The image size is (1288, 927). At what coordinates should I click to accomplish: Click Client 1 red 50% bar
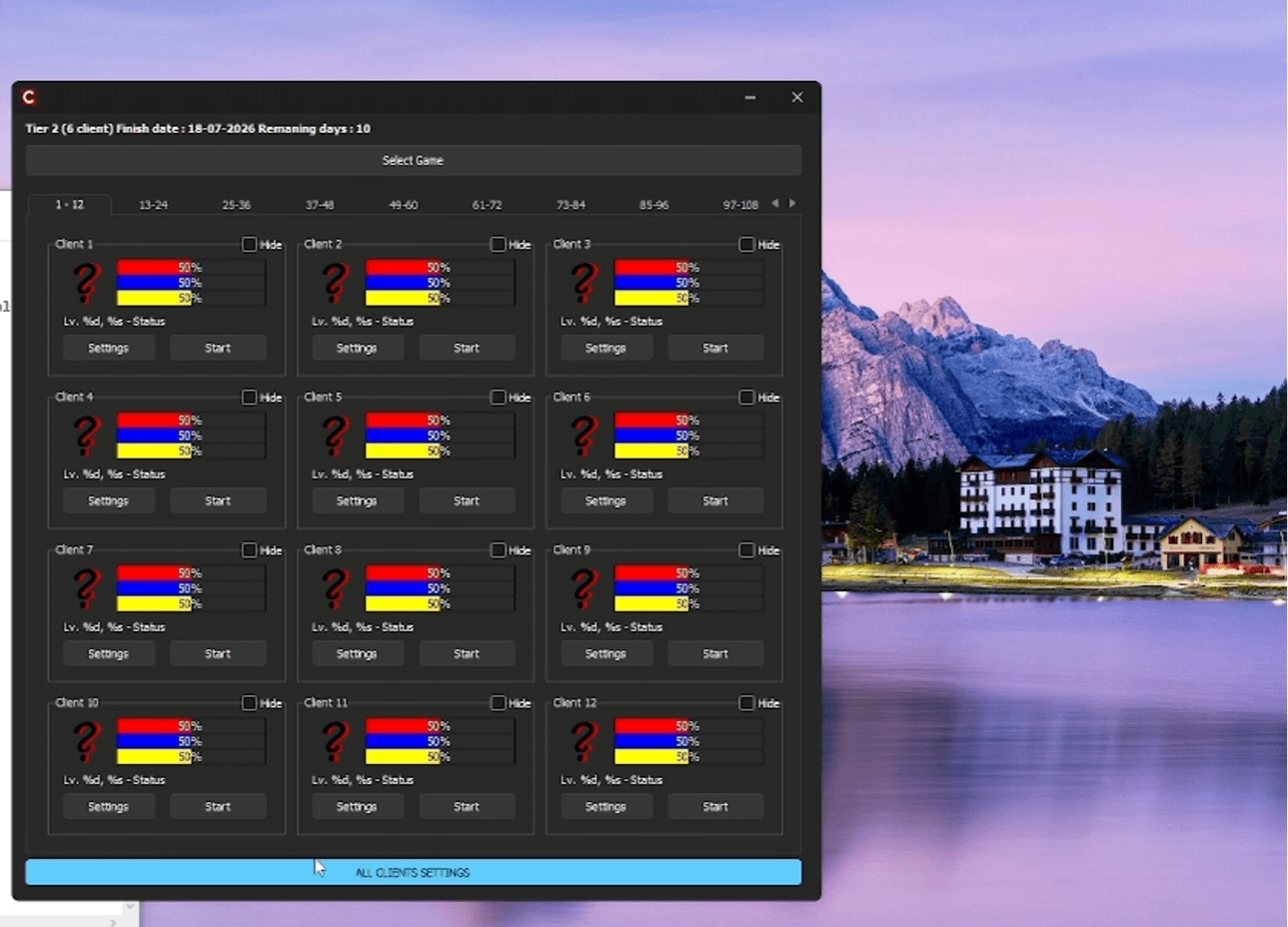[x=191, y=267]
